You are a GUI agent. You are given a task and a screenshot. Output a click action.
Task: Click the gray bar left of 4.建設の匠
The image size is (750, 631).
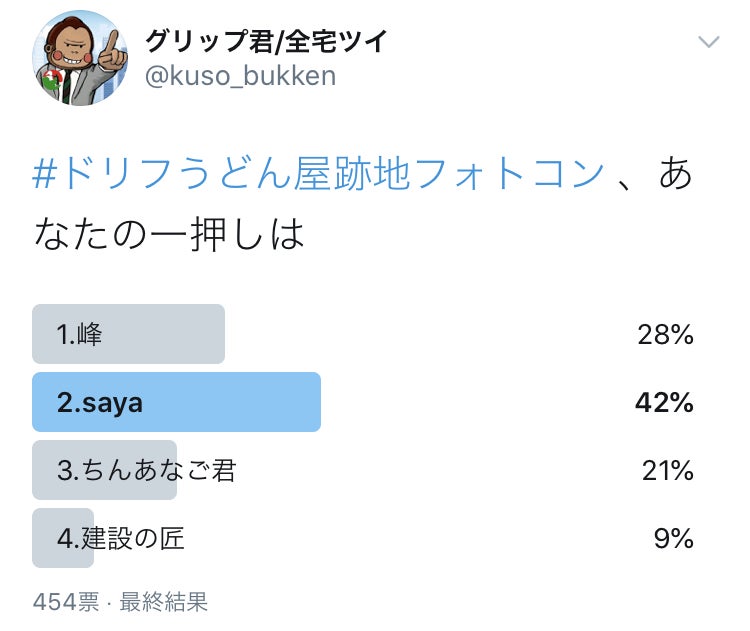[x=43, y=538]
